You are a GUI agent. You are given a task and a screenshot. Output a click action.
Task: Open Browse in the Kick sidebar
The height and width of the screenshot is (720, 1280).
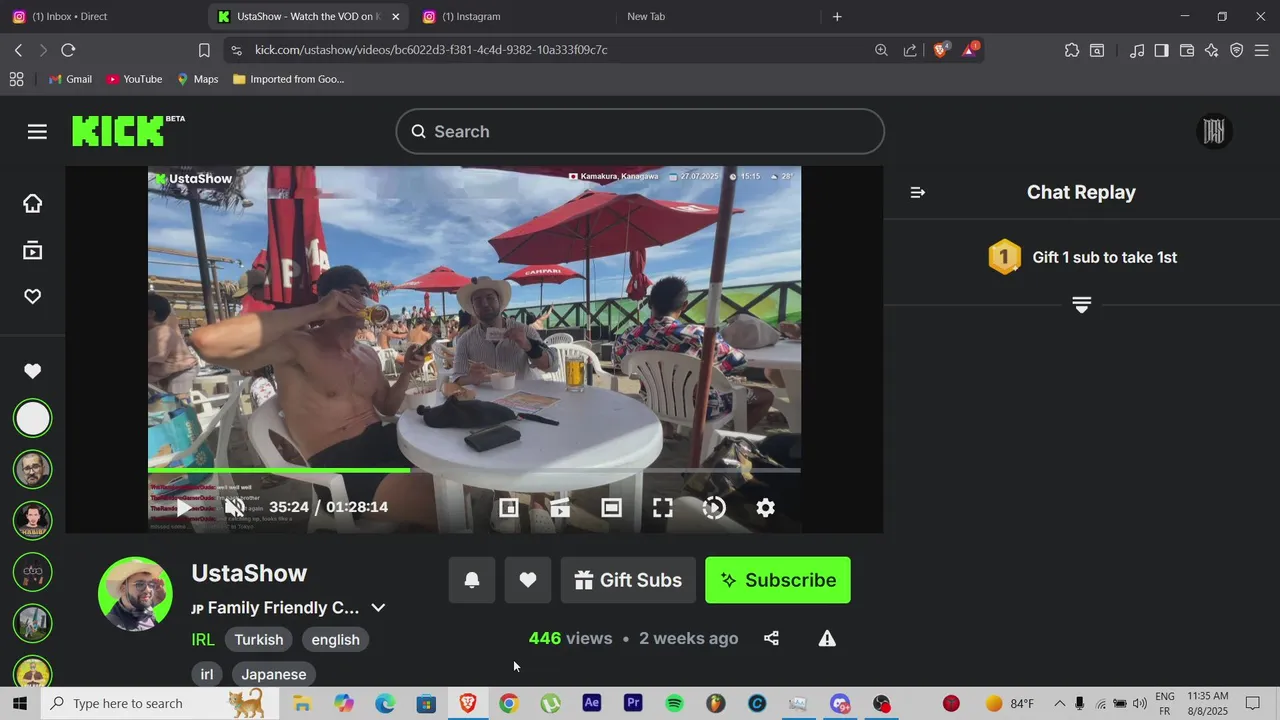tap(33, 250)
